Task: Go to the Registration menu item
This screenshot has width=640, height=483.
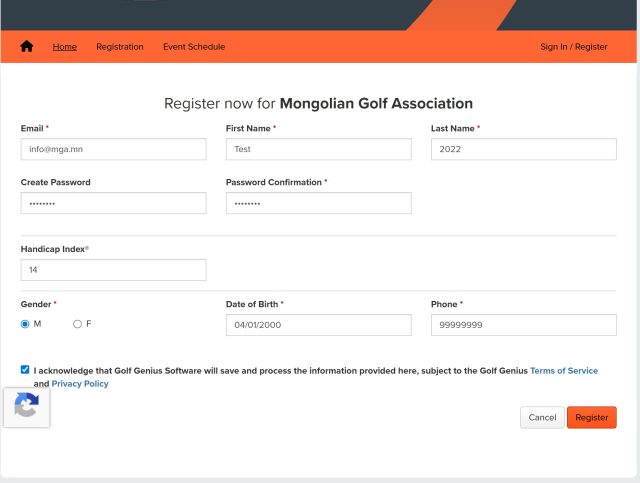Action: tap(120, 47)
